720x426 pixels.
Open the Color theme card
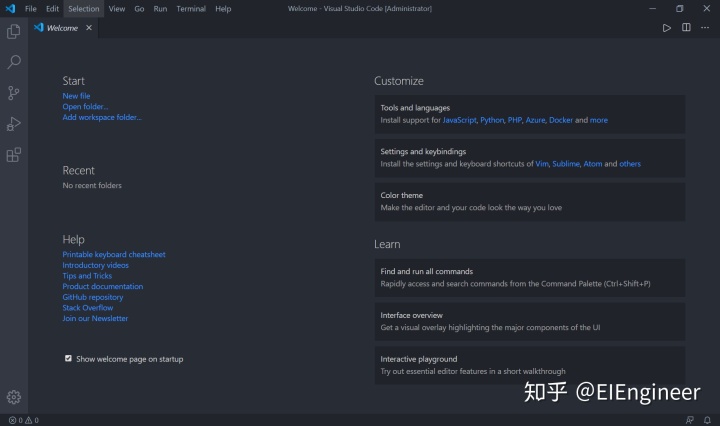click(530, 202)
